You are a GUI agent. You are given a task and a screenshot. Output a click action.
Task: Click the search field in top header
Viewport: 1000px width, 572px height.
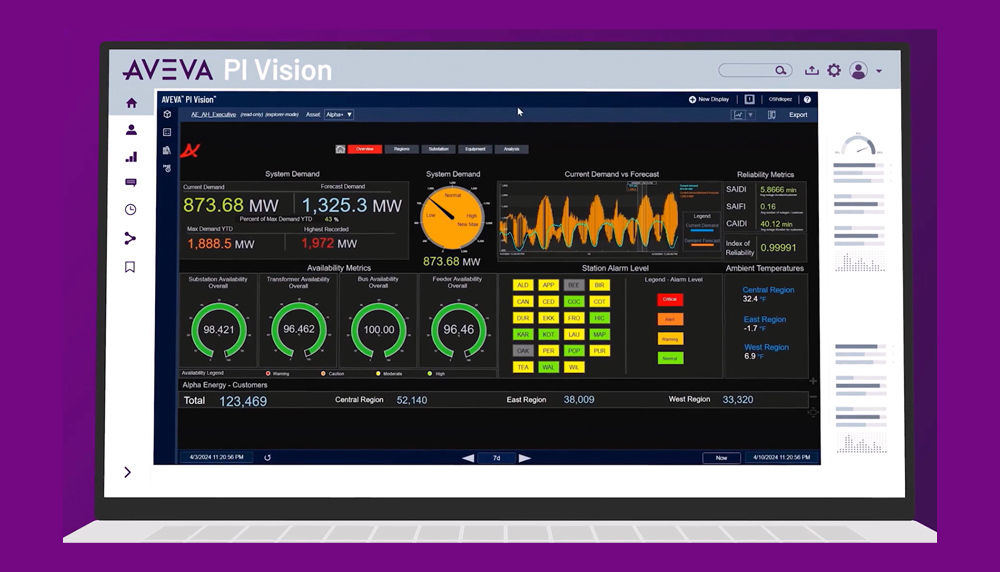pyautogui.click(x=752, y=71)
